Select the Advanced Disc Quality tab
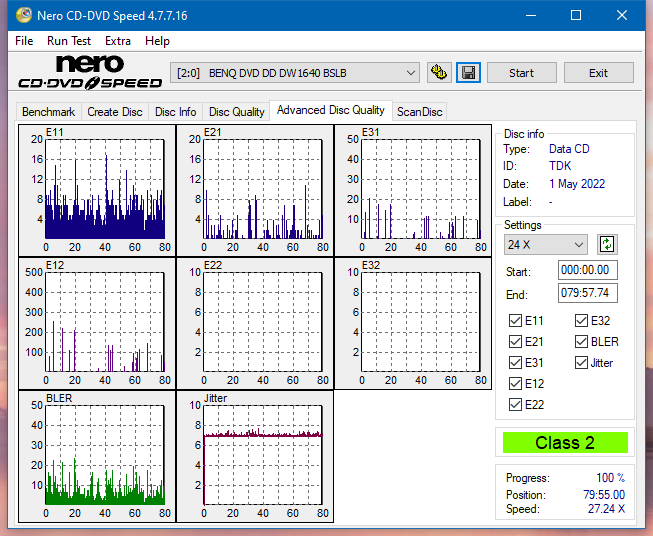The image size is (653, 536). (331, 110)
